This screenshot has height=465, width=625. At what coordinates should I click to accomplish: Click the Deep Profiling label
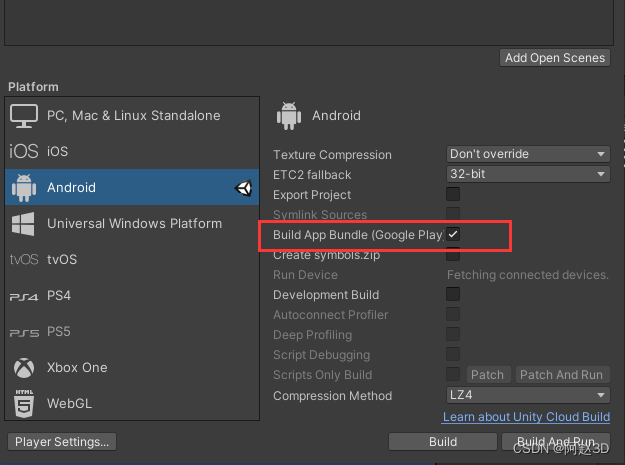(x=312, y=335)
